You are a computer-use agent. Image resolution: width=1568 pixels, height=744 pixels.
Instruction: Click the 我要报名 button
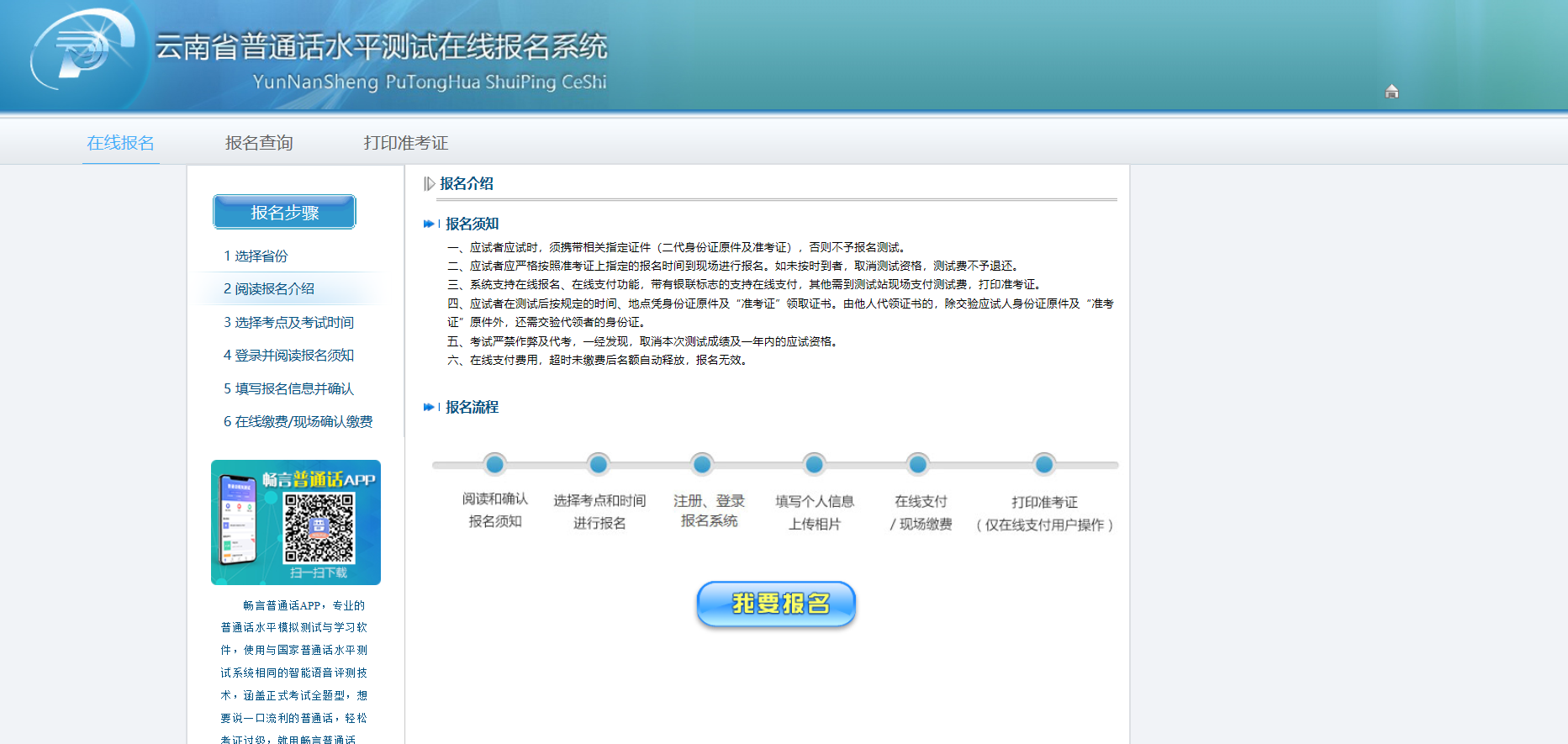[x=776, y=604]
